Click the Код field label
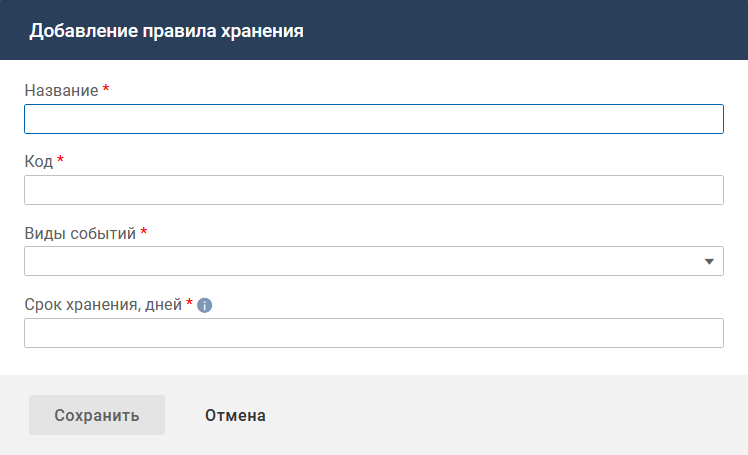The width and height of the screenshot is (748, 455). tap(38, 162)
